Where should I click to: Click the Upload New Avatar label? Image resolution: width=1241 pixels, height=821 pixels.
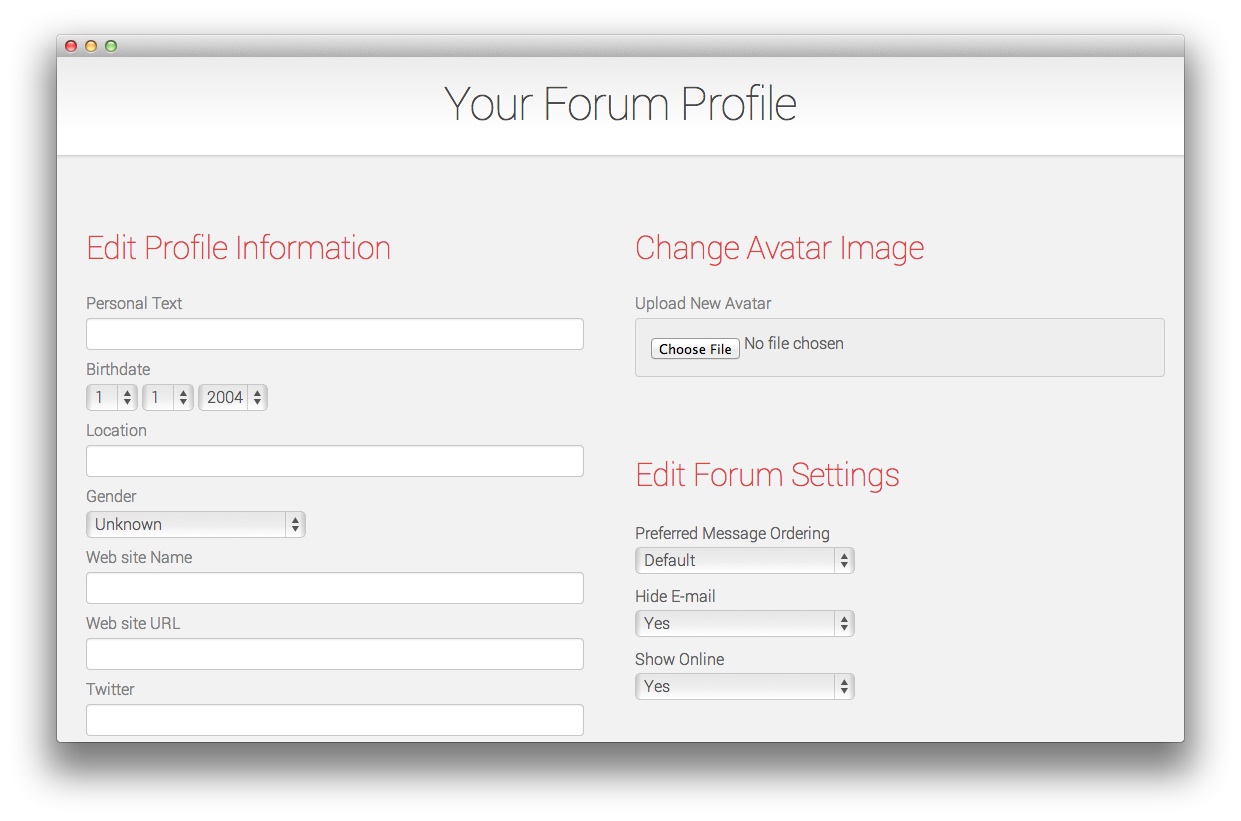tap(703, 303)
